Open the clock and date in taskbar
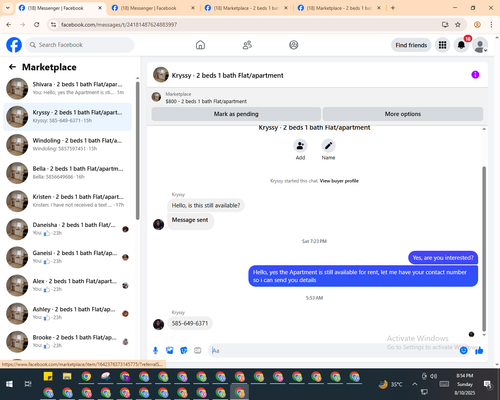This screenshot has height=400, width=500. tap(465, 384)
